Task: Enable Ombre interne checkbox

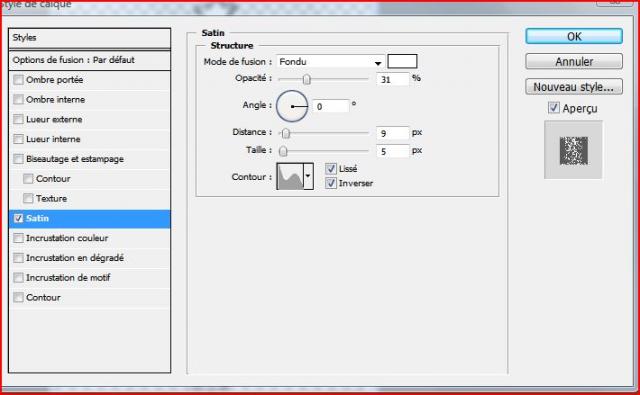Action: tap(18, 99)
